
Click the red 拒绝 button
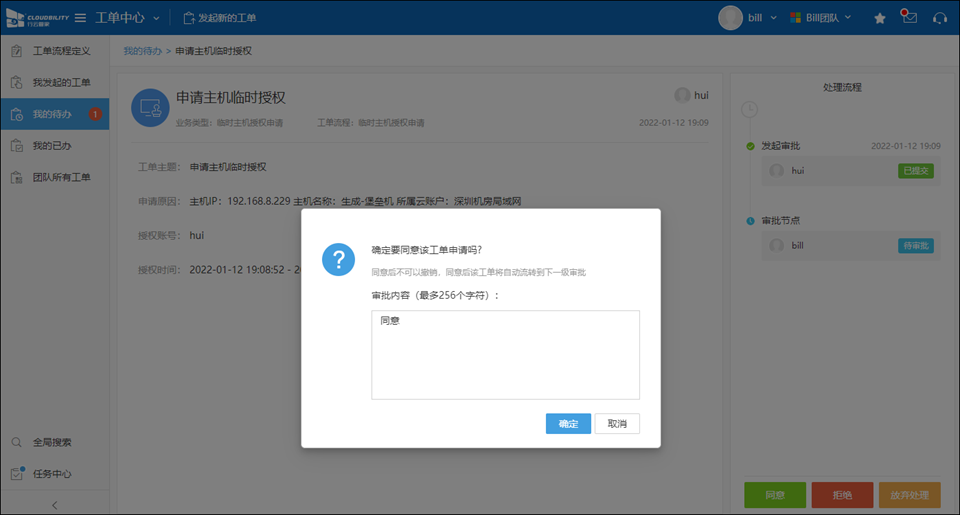coord(842,495)
